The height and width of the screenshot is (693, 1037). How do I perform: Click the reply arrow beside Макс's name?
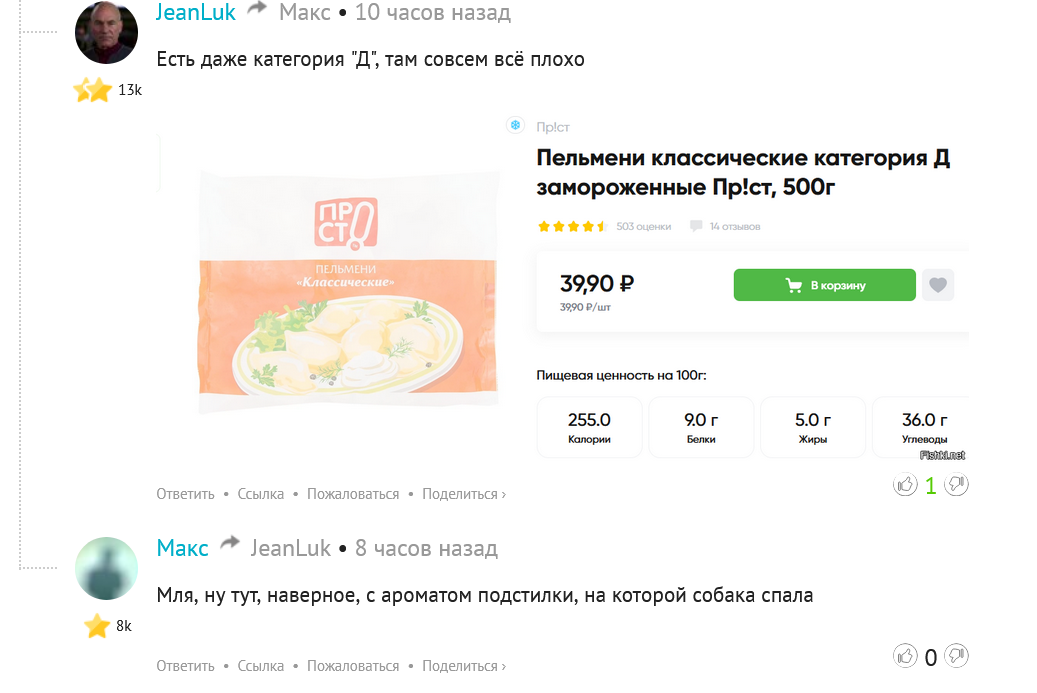tap(230, 543)
